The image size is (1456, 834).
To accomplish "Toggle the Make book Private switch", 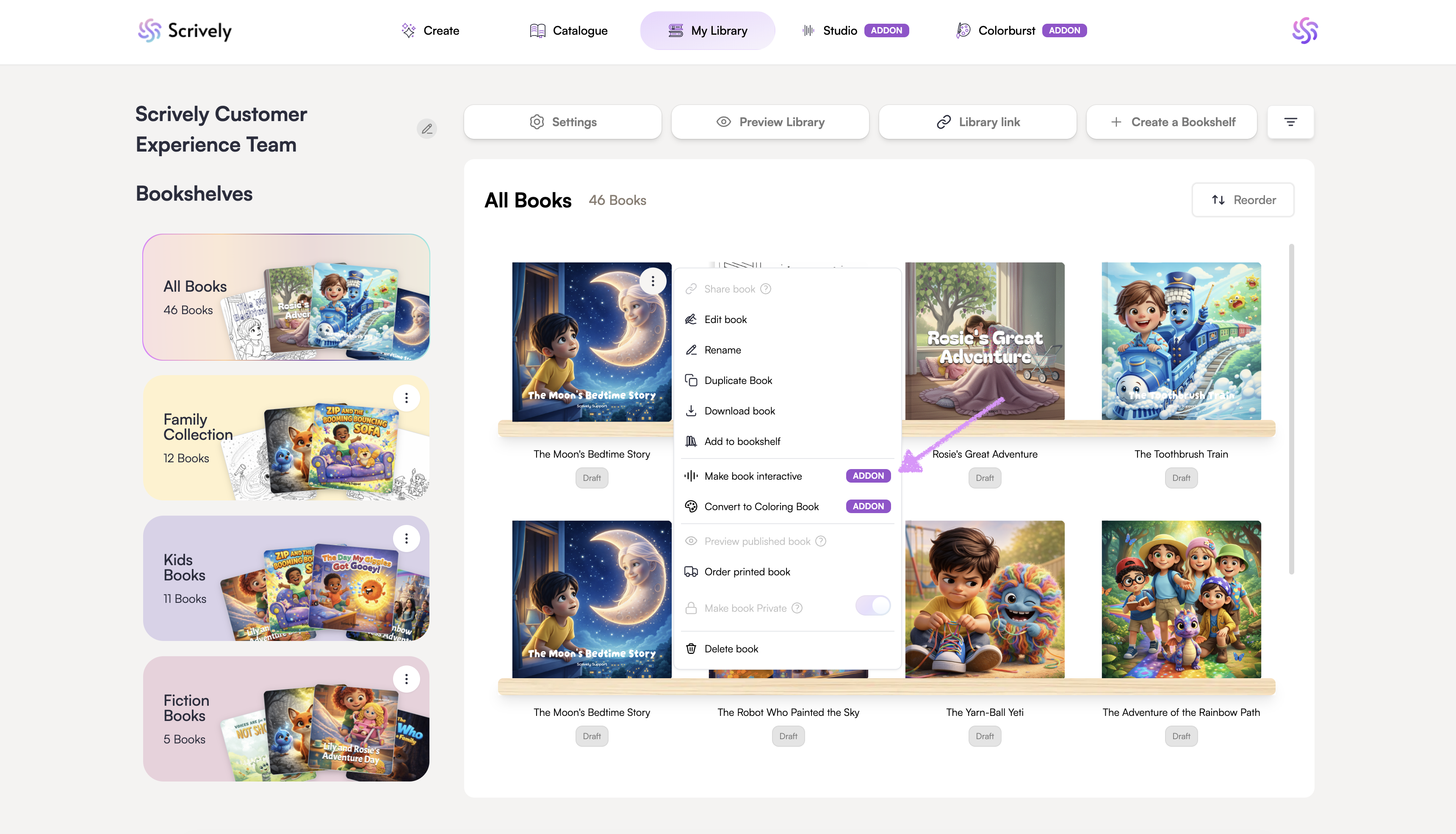I will (873, 605).
